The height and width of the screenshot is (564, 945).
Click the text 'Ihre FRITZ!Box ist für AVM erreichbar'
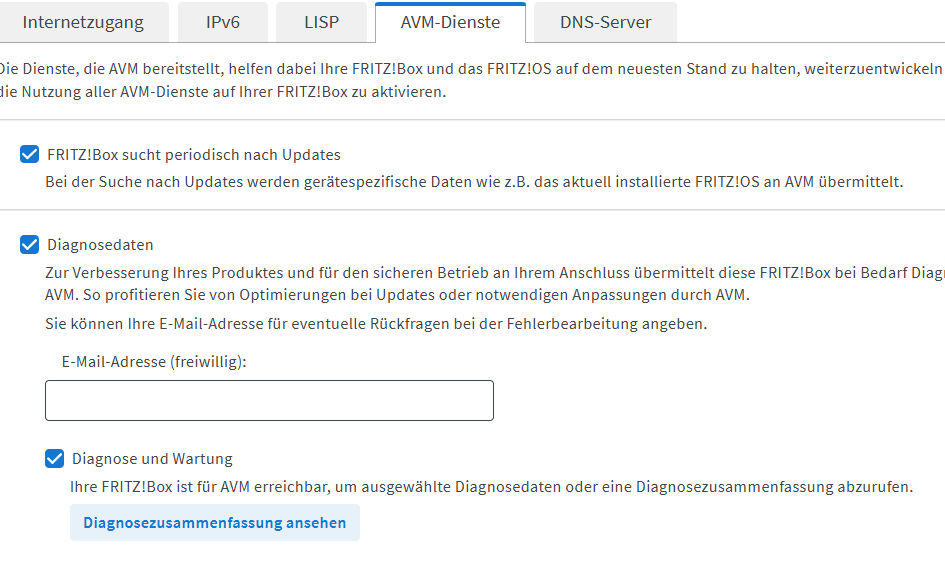[x=491, y=487]
